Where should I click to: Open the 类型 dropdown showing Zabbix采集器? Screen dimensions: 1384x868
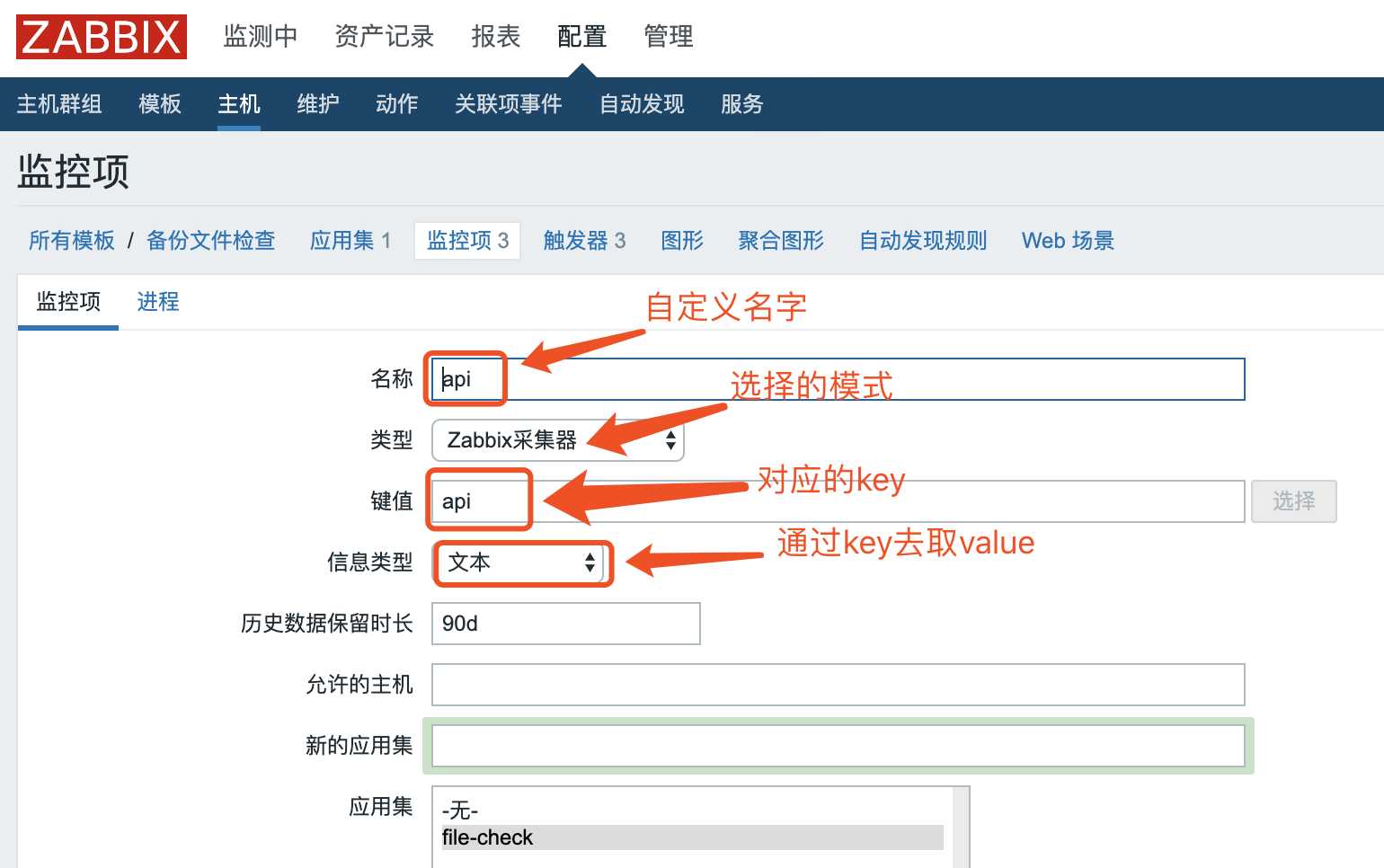(x=558, y=440)
